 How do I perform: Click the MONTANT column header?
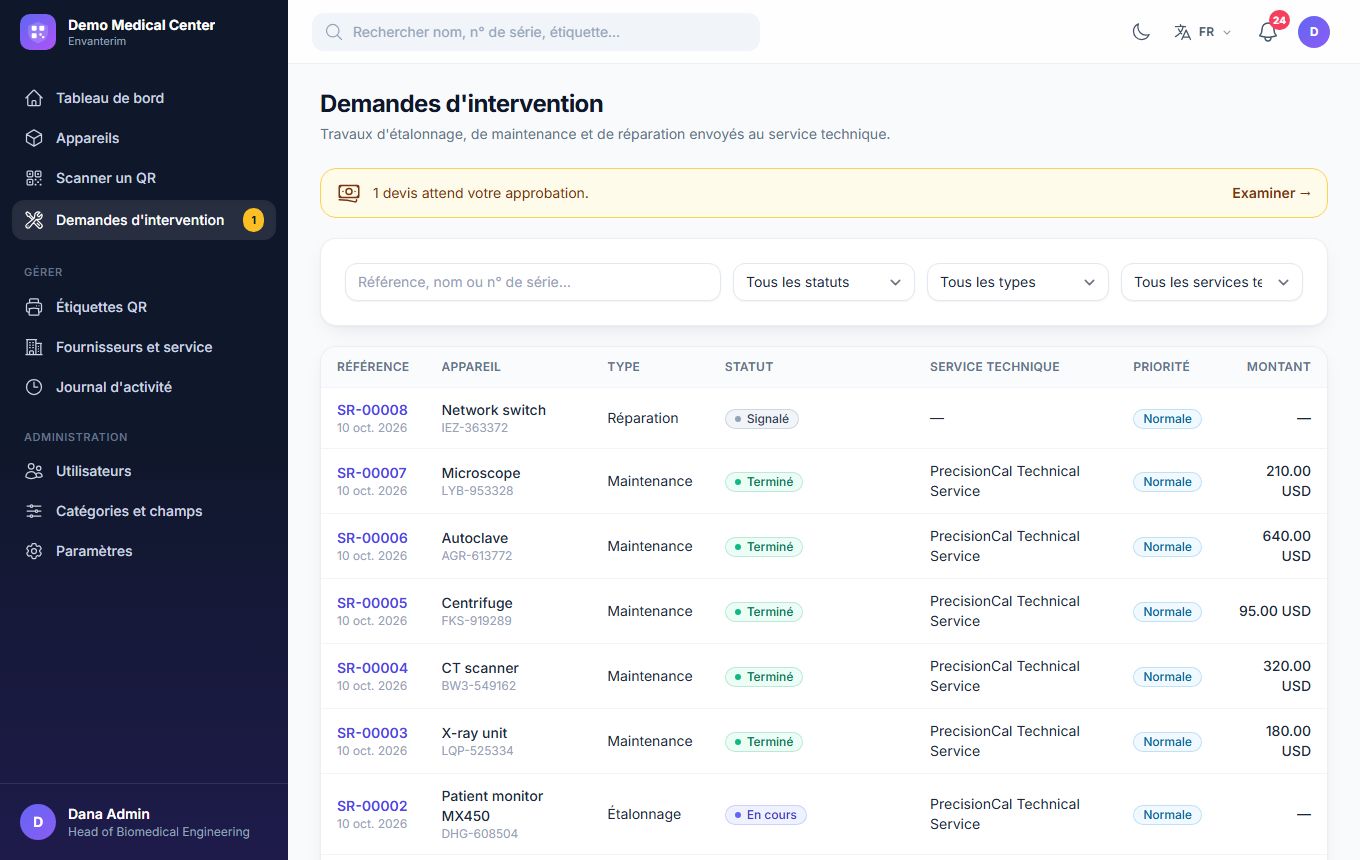point(1278,367)
